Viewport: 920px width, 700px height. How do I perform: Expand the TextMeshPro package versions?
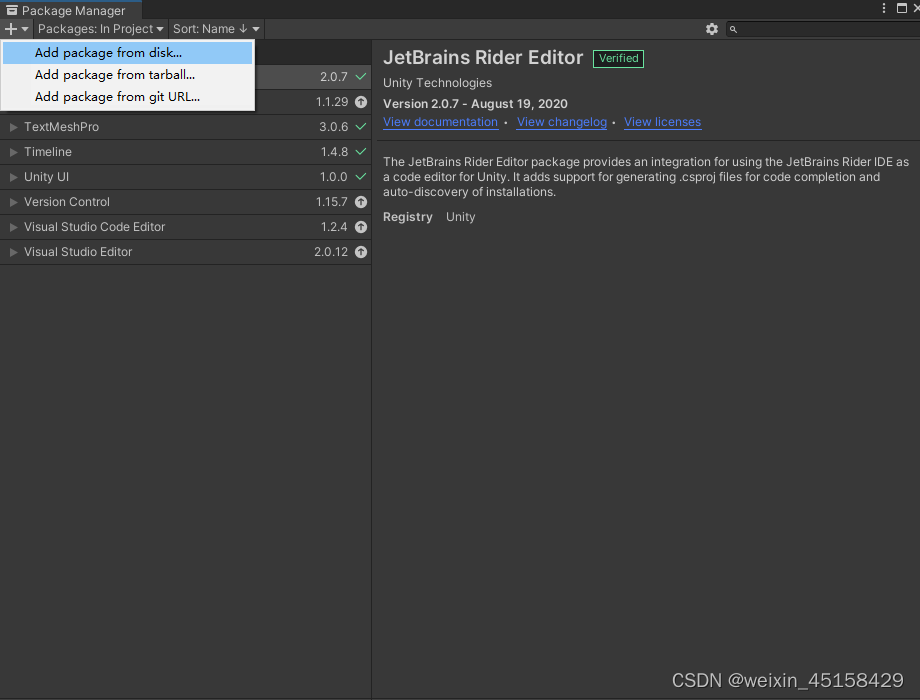point(13,127)
